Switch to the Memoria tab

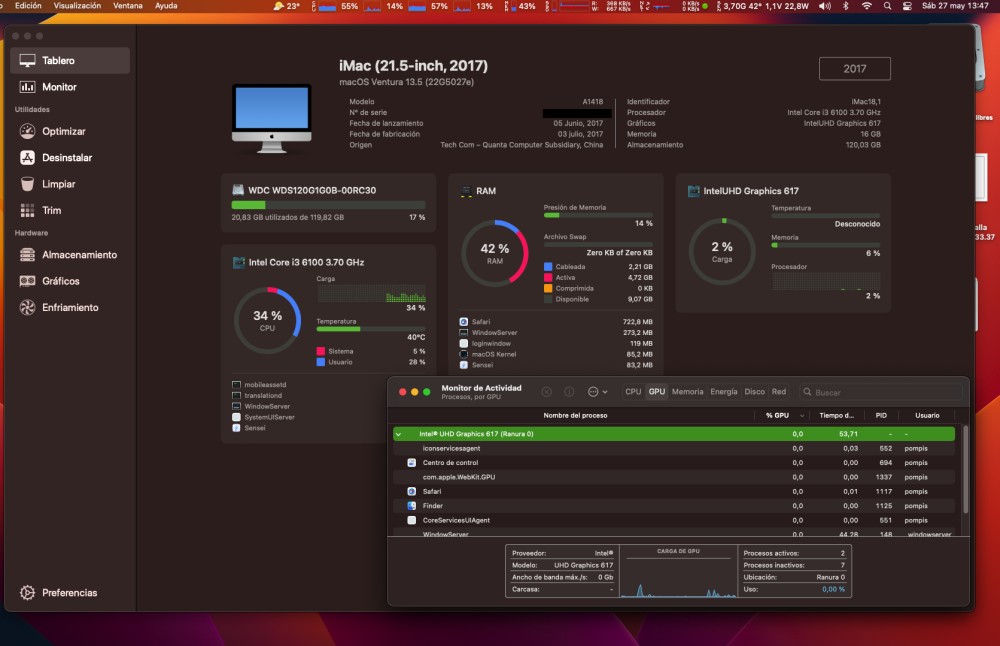tap(688, 392)
